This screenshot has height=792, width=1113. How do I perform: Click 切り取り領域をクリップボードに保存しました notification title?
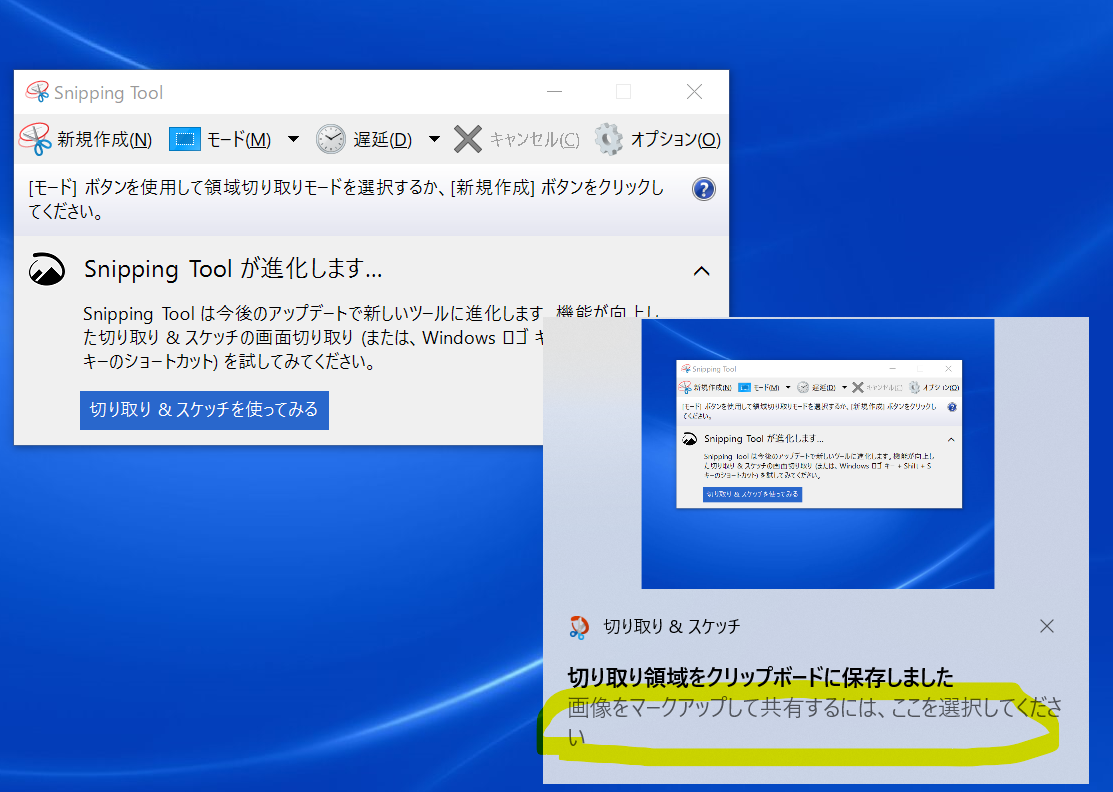(x=760, y=677)
